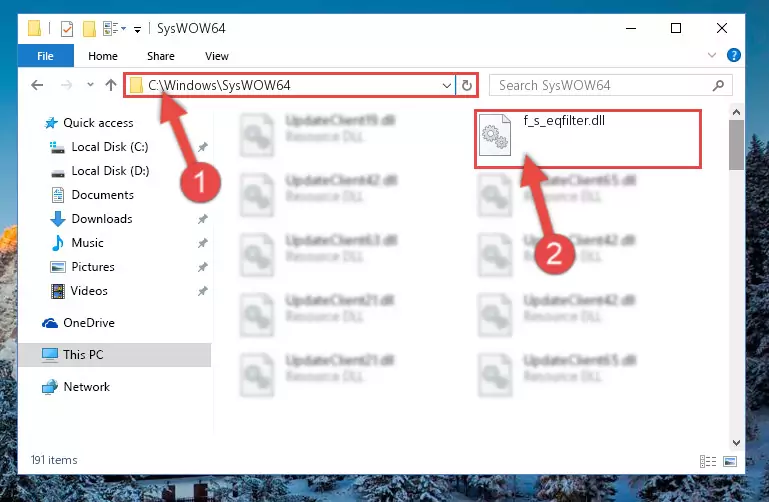This screenshot has height=502, width=769.
Task: Open Pictures in the sidebar
Action: (93, 267)
